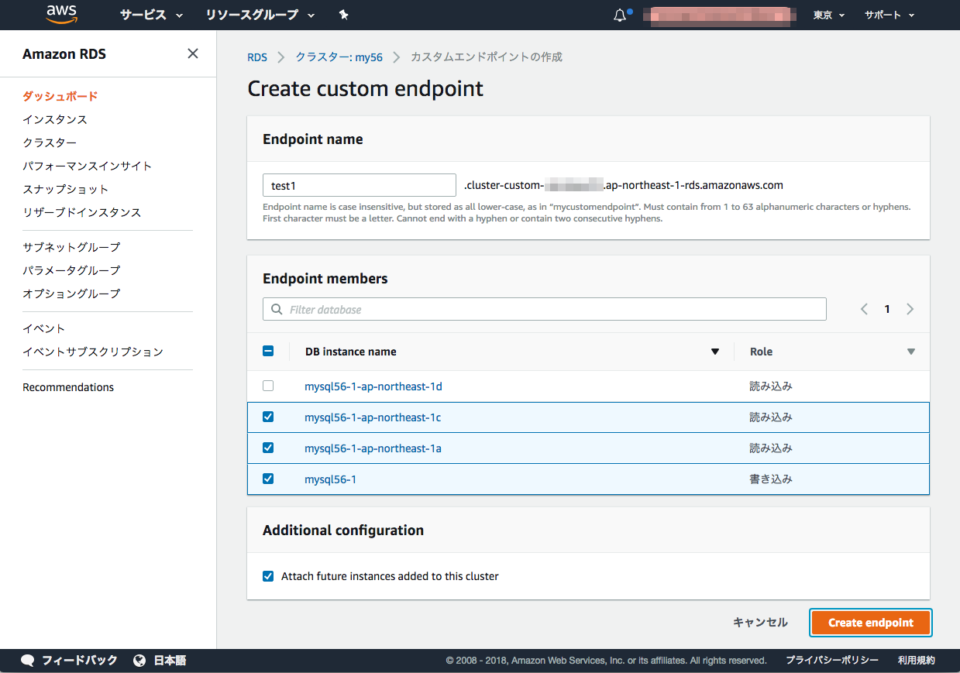This screenshot has width=960, height=673.
Task: Click the キャンセル button
Action: click(760, 623)
